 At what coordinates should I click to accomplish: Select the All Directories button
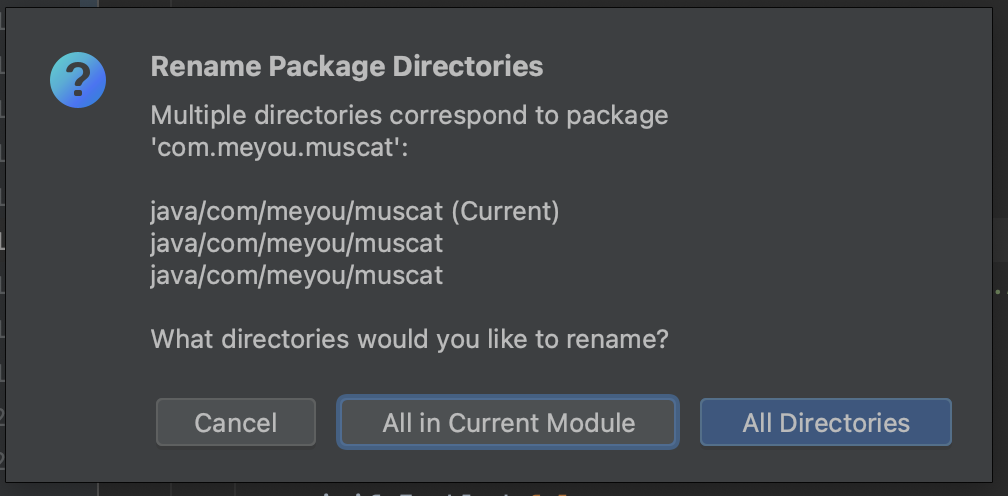(825, 422)
